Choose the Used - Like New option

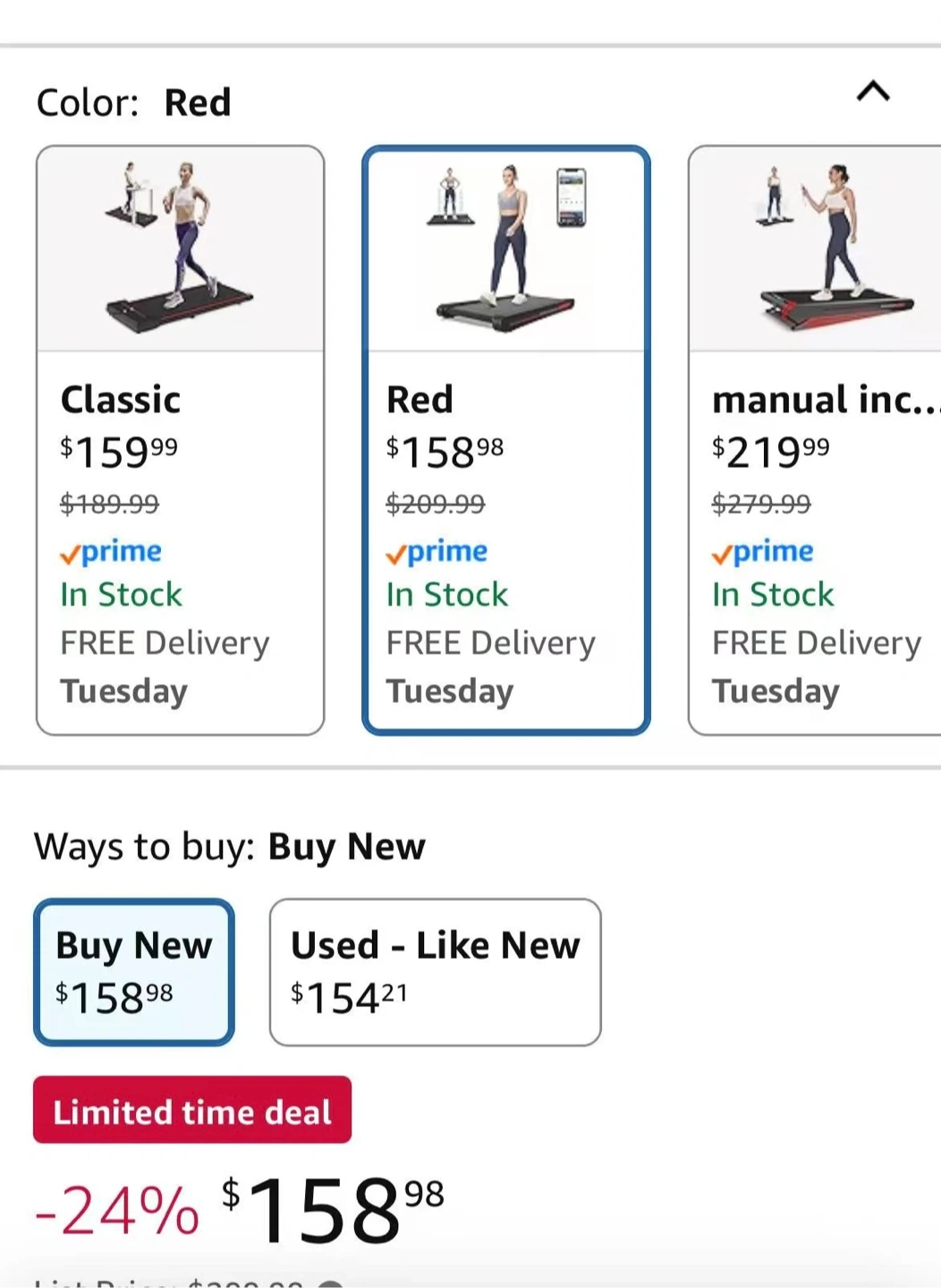coord(435,971)
